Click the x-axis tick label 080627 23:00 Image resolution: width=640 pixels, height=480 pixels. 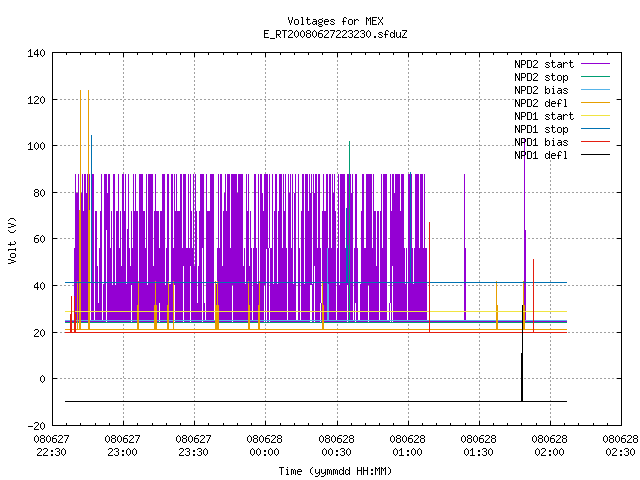click(x=122, y=446)
